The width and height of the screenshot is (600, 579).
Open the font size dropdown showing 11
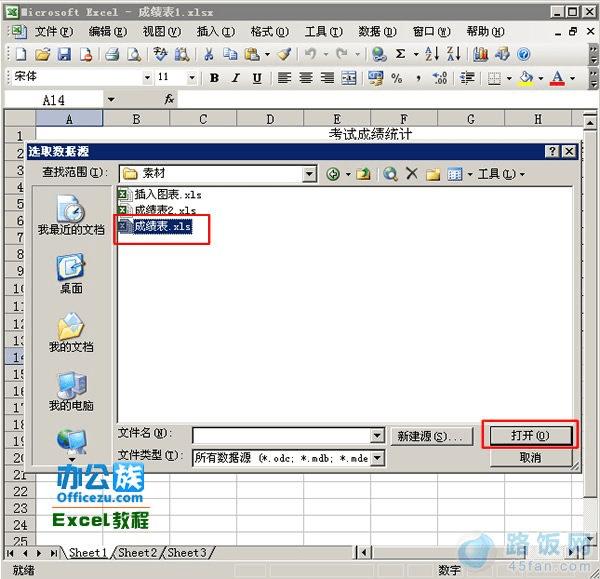click(192, 78)
